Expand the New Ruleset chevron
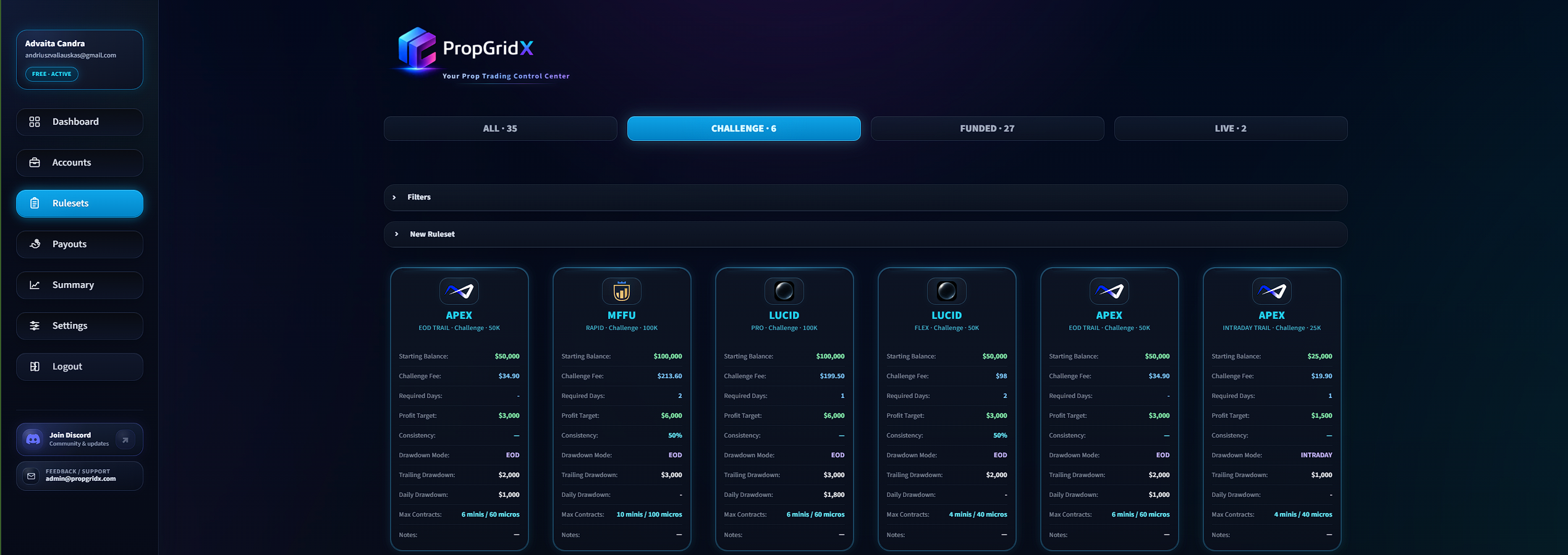 pos(397,234)
